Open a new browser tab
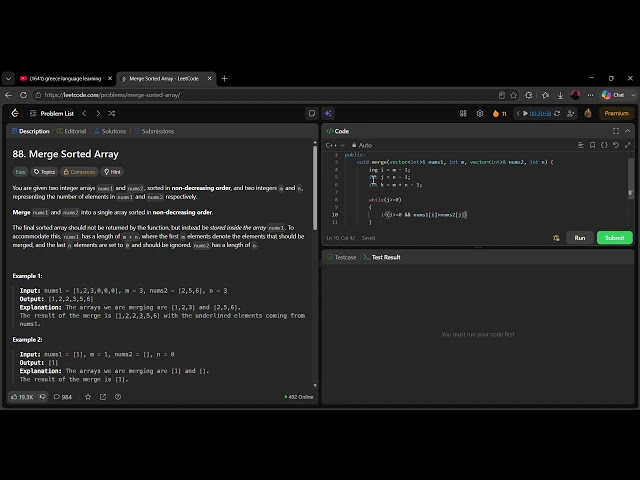This screenshot has height=480, width=640. click(224, 78)
